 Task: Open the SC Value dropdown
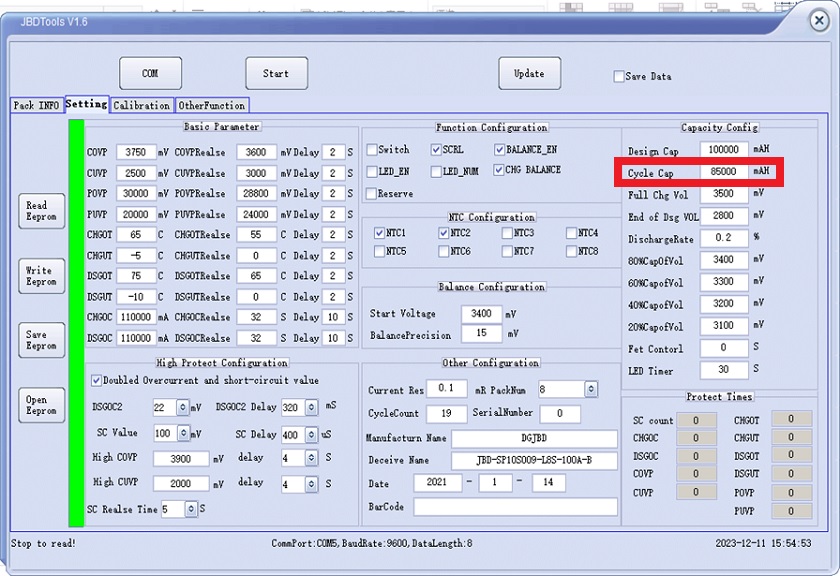tap(184, 433)
